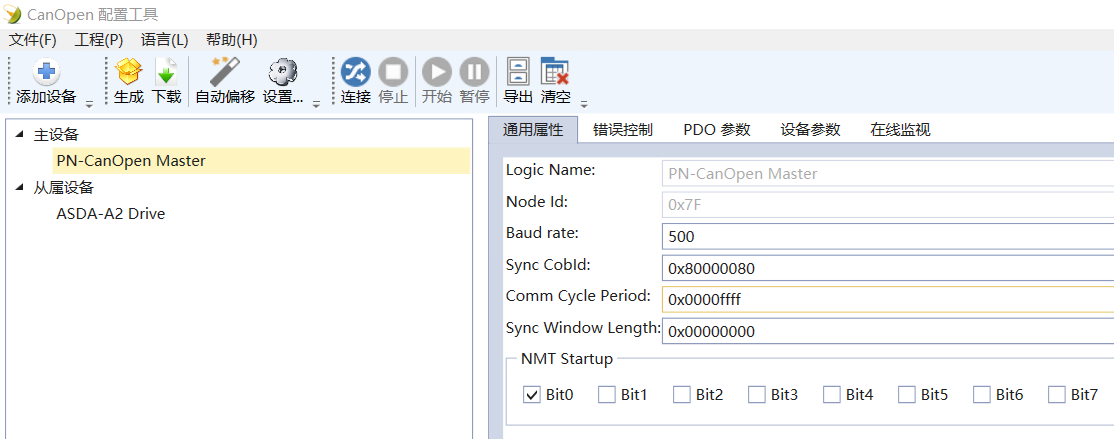Switch to the 错误控制 tab
The width and height of the screenshot is (1114, 439).
click(623, 129)
